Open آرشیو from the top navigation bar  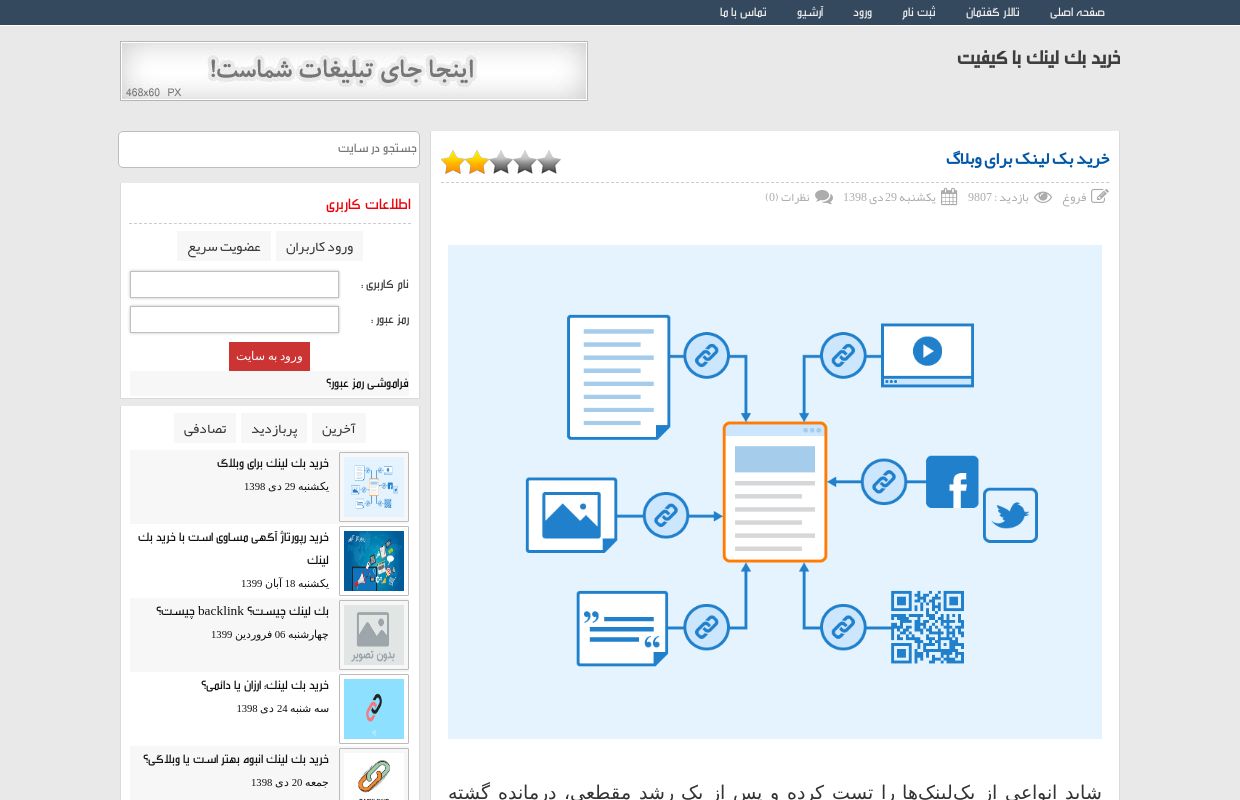(x=810, y=12)
